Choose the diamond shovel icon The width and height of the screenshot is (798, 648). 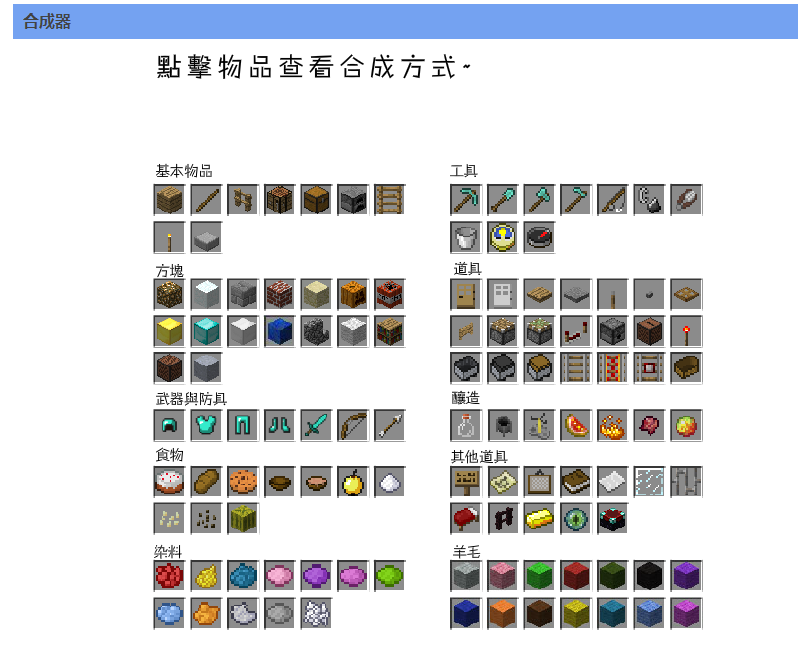503,200
